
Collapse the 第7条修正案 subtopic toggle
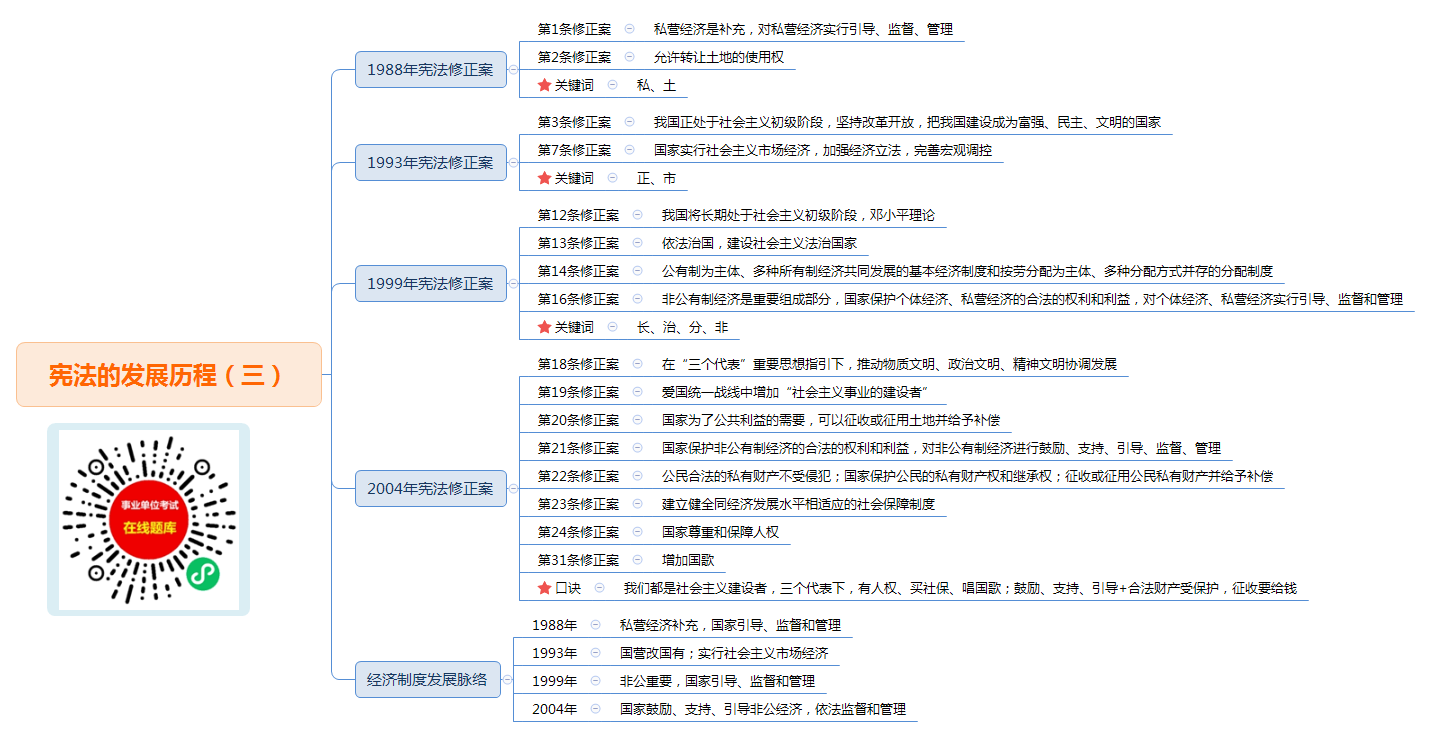(x=629, y=150)
